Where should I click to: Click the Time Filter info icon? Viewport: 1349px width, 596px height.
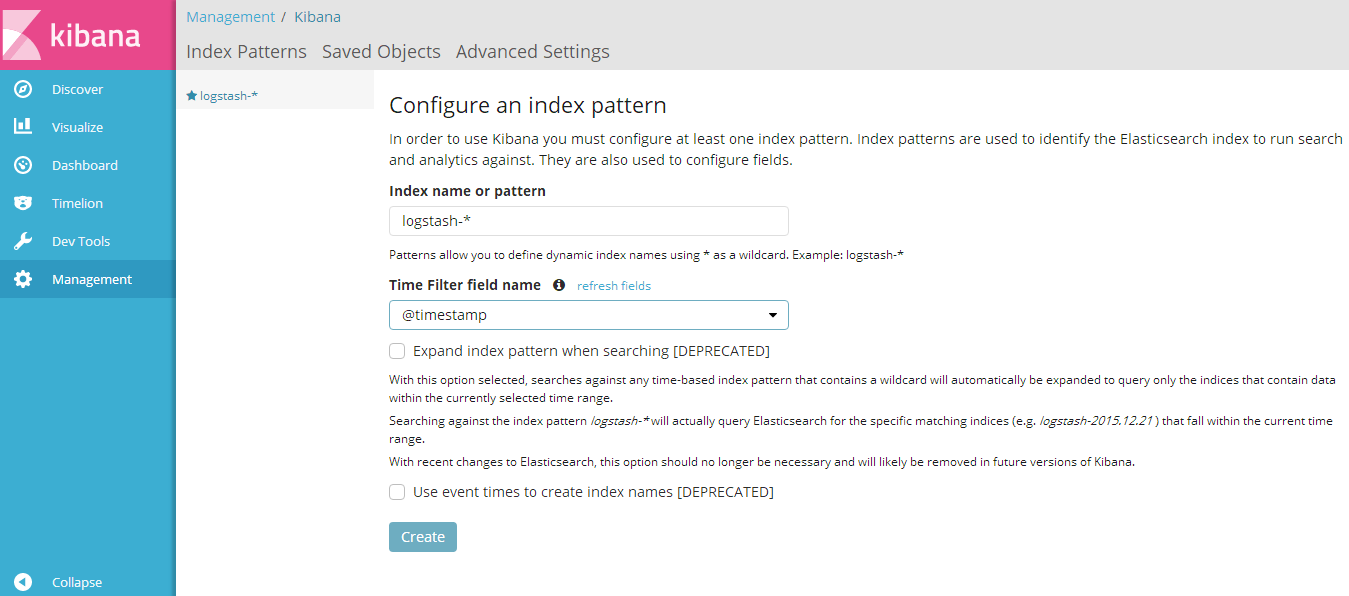pos(559,285)
